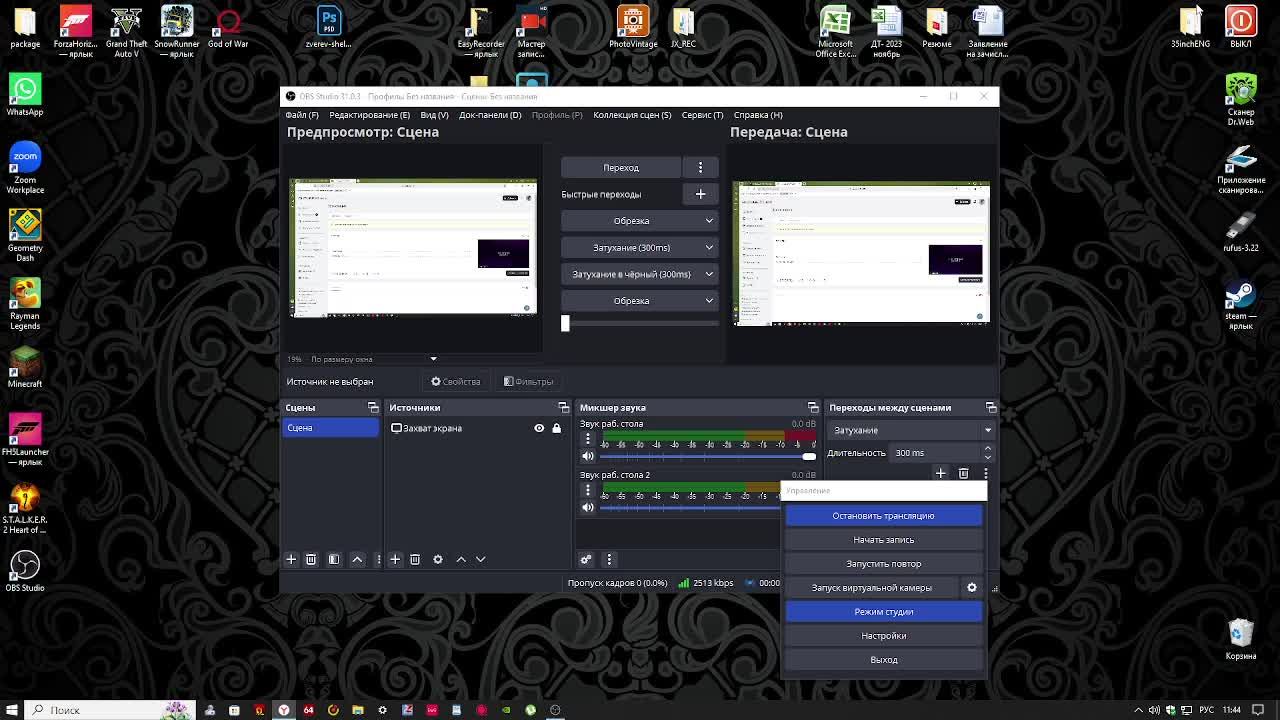Open the Файл (F) menu
Image resolution: width=1280 pixels, height=720 pixels.
(302, 115)
